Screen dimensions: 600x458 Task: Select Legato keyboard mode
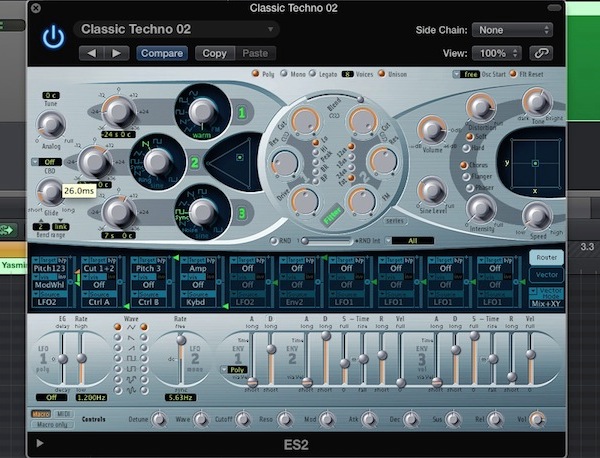tap(313, 73)
